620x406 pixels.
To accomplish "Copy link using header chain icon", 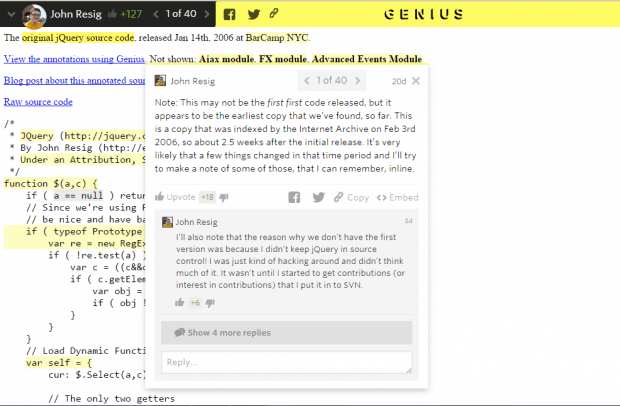I will coord(274,13).
